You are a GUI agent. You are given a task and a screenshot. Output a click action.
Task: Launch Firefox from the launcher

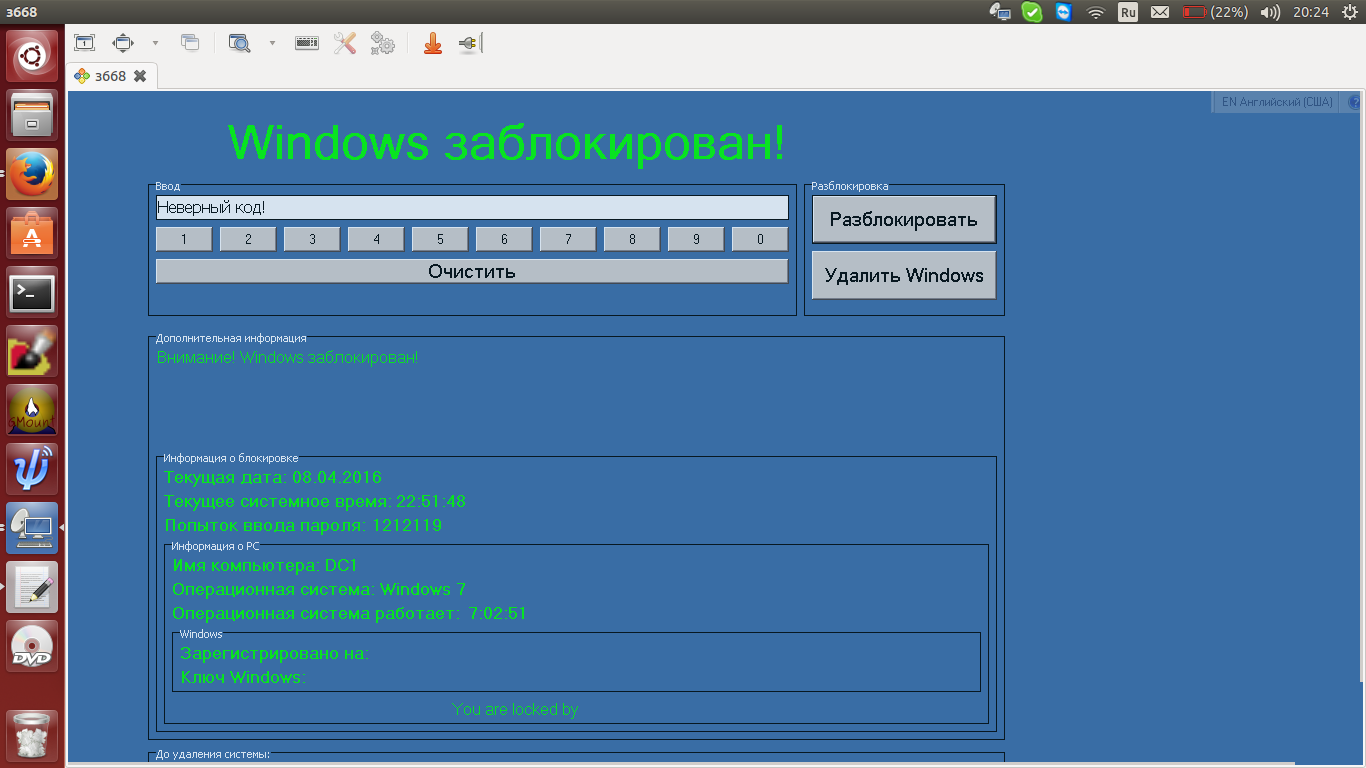32,174
